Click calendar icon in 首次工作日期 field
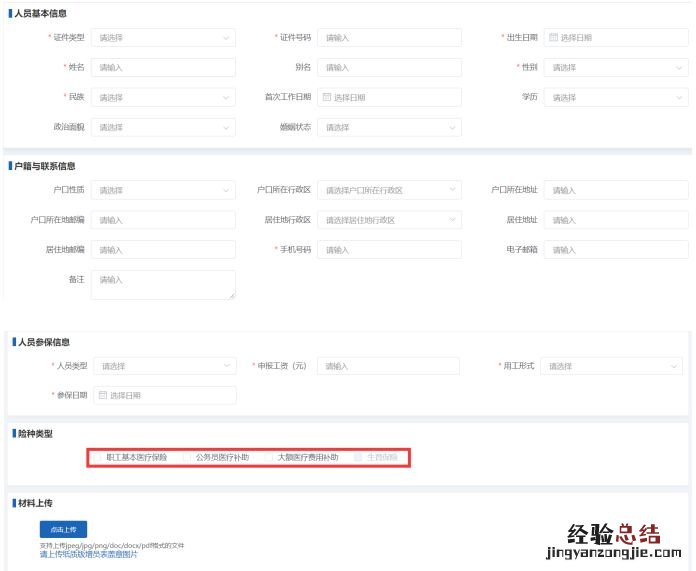696x571 pixels. 326,98
